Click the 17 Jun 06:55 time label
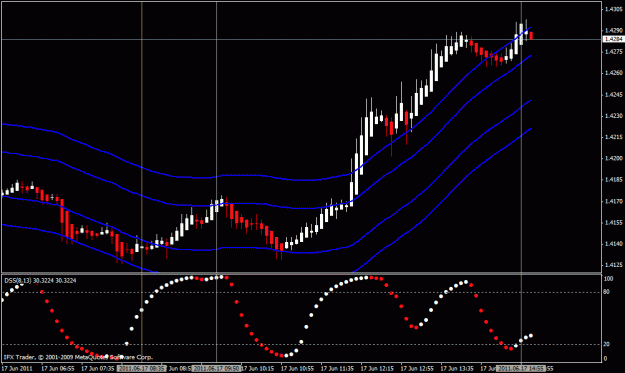 (x=58, y=369)
